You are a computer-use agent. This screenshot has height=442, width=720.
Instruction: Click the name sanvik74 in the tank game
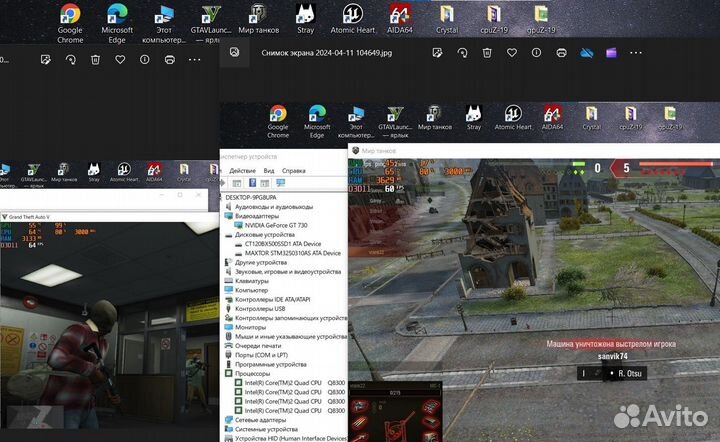tap(613, 356)
